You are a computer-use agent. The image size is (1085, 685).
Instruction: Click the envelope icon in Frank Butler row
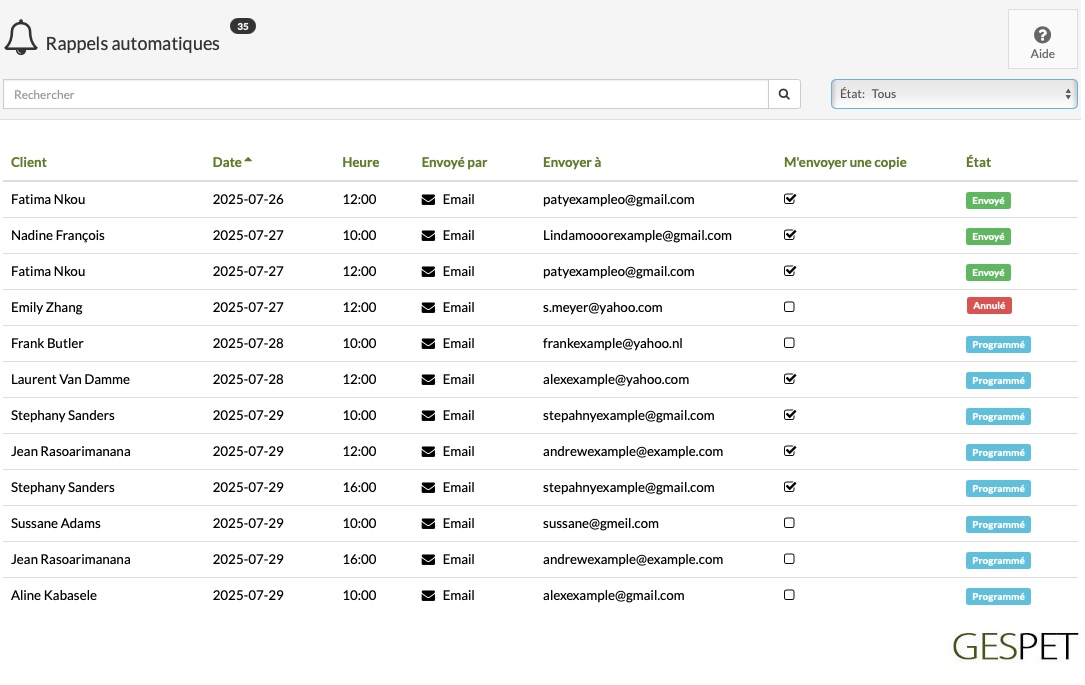[428, 344]
